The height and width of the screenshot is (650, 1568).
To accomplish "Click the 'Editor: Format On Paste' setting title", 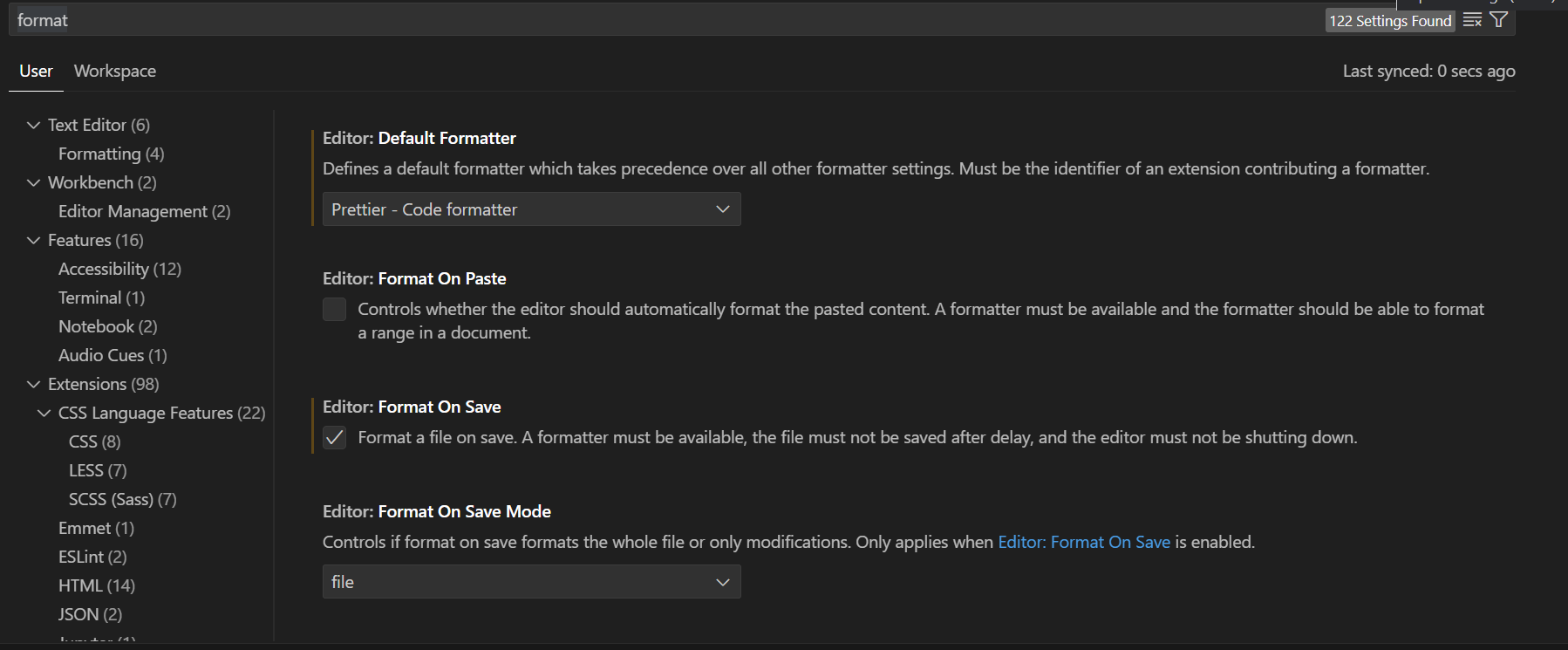I will [414, 278].
